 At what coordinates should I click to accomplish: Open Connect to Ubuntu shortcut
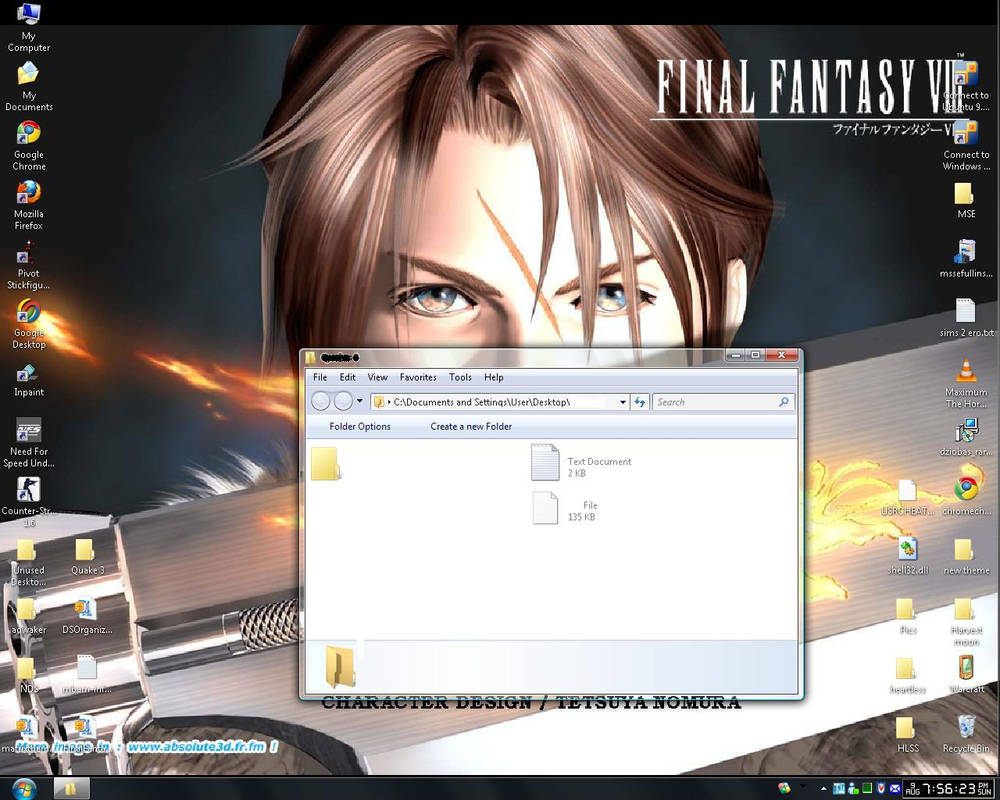pos(966,86)
